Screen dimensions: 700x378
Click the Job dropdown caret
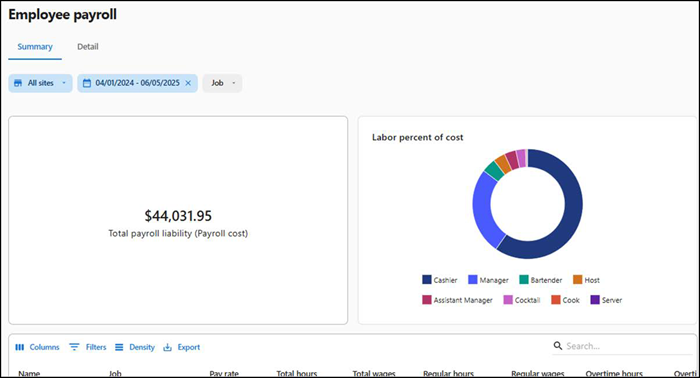pos(233,83)
